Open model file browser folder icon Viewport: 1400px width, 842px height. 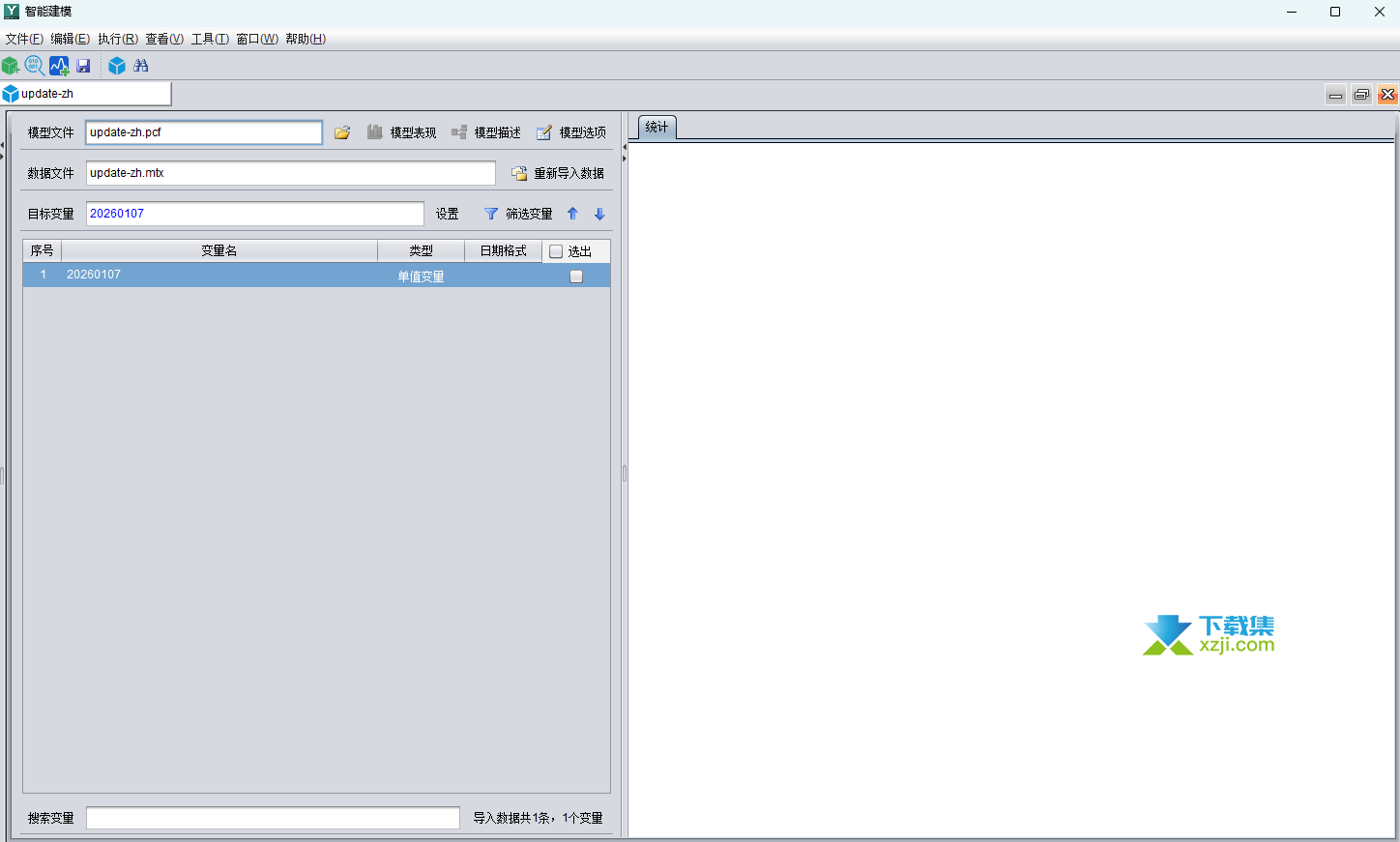pyautogui.click(x=341, y=132)
